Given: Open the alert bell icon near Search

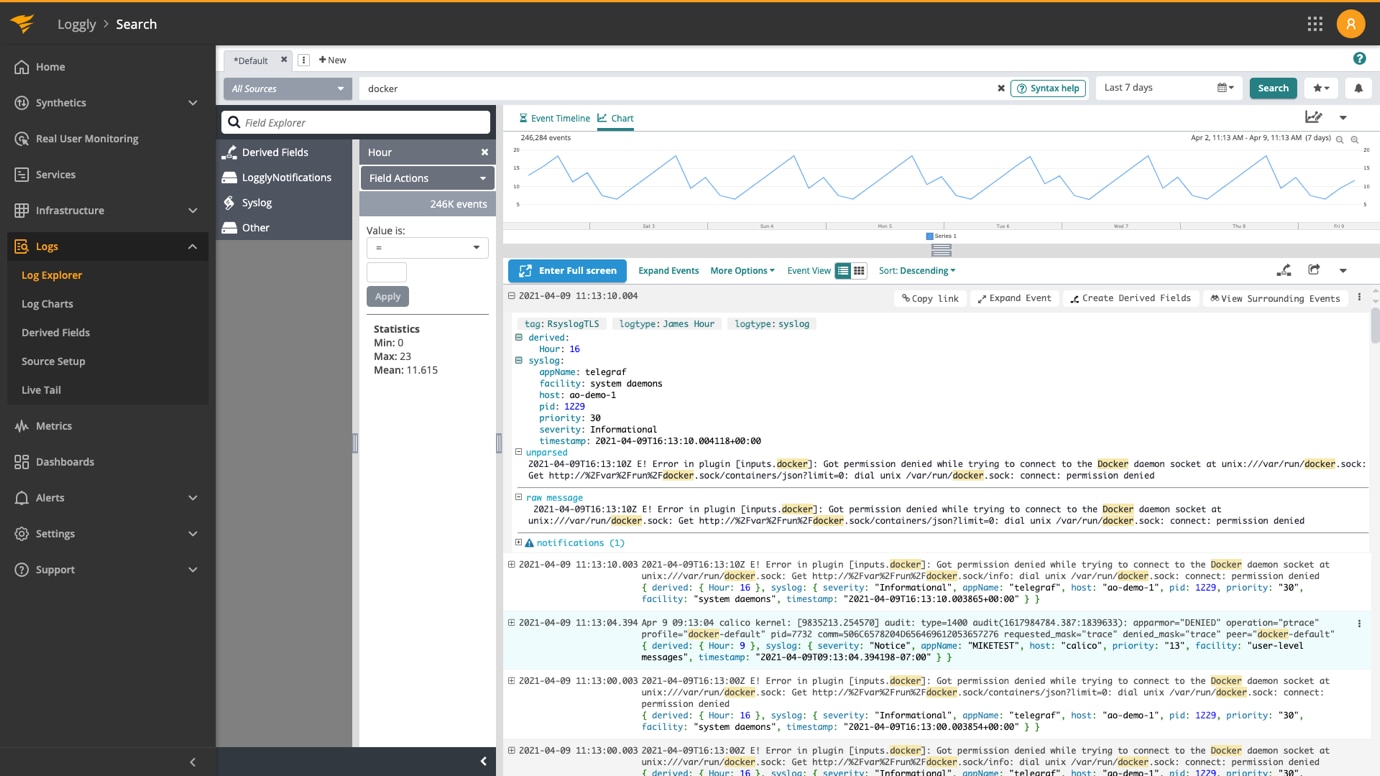Looking at the screenshot, I should coord(1358,88).
